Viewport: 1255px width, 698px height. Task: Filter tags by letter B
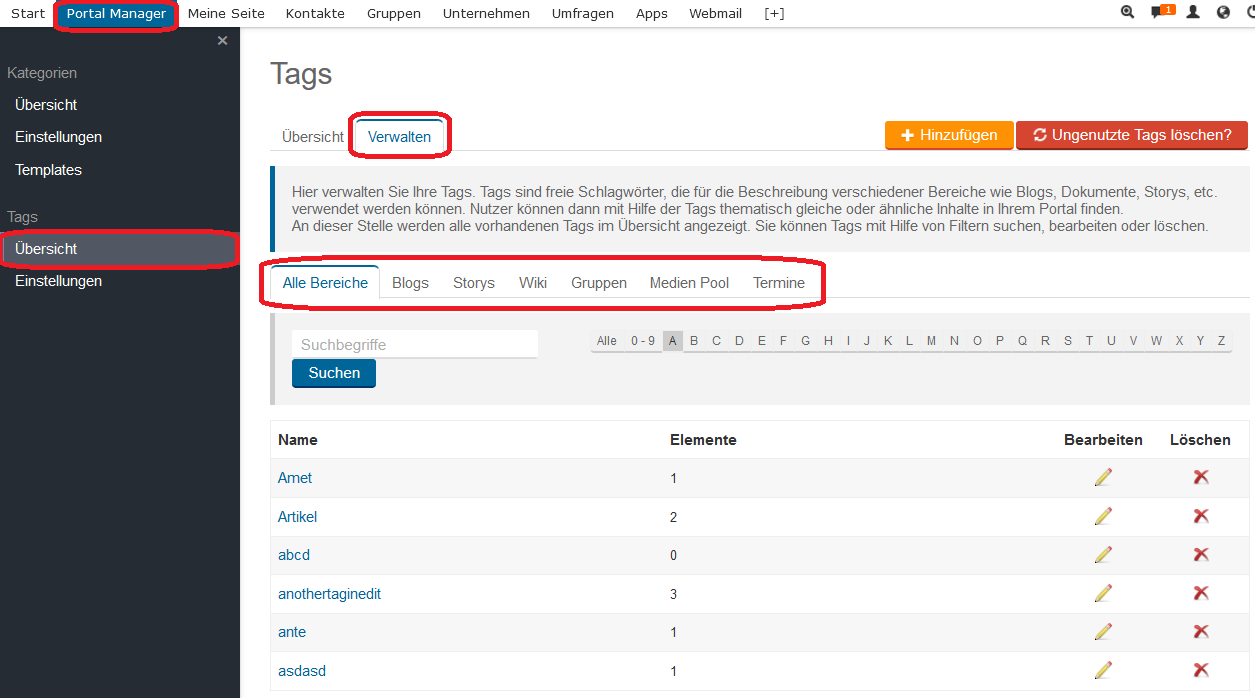pyautogui.click(x=694, y=341)
